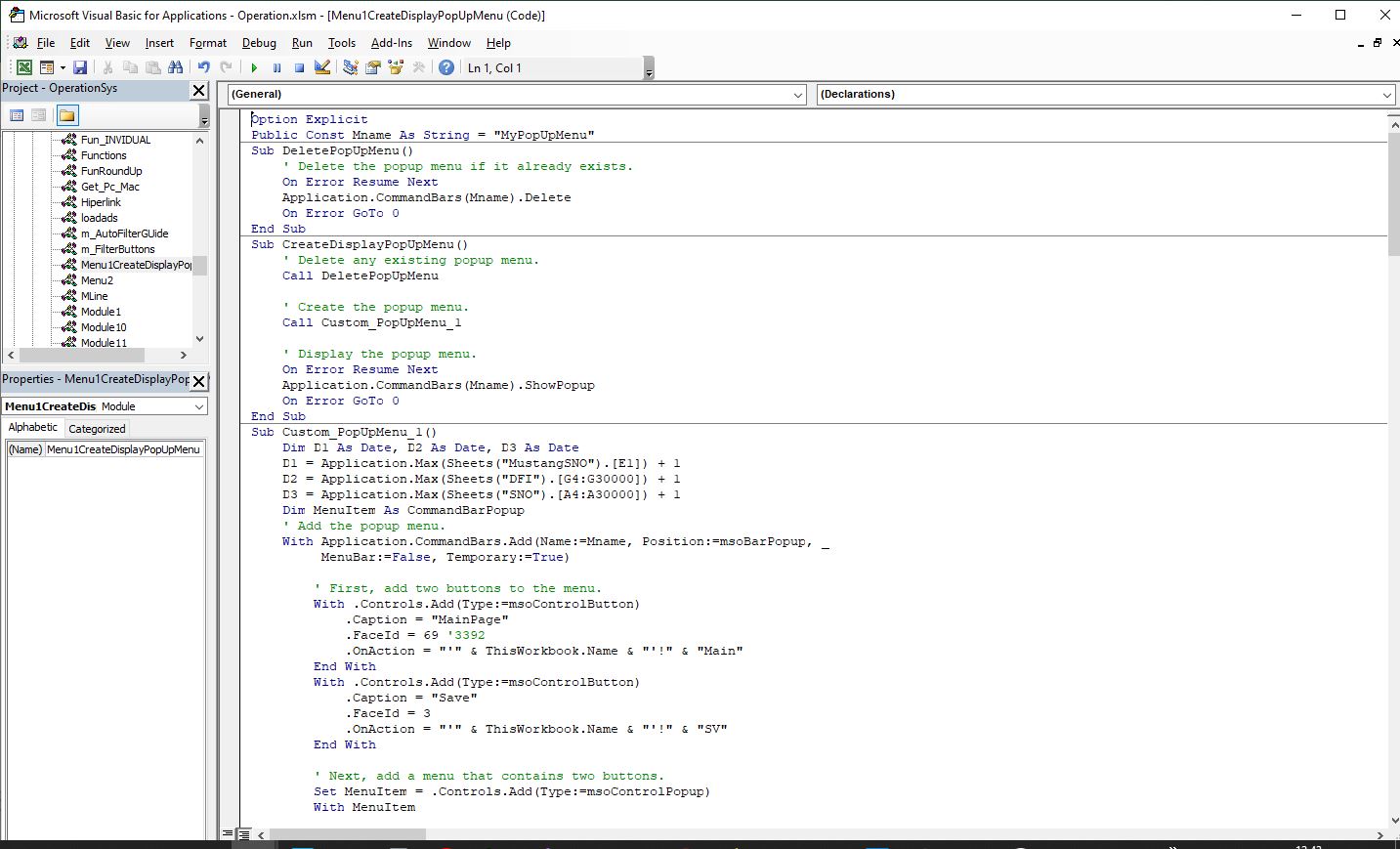The image size is (1400, 849).
Task: Open the (Declarations) procedure dropdown
Action: pos(1387,95)
